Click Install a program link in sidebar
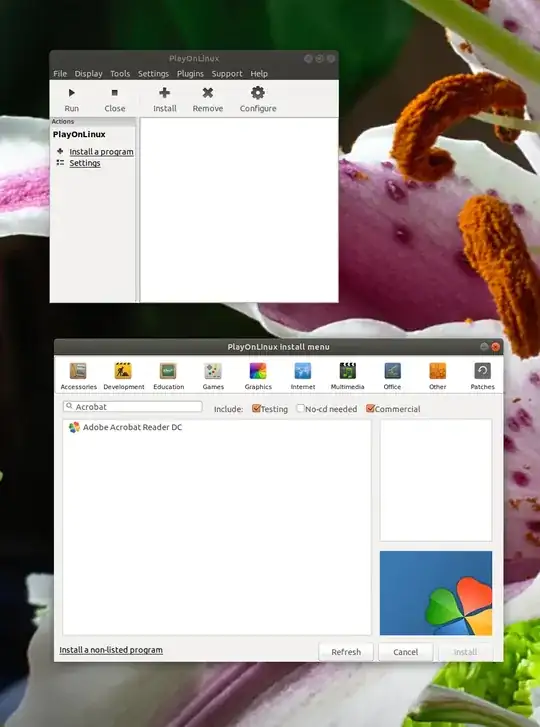Viewport: 540px width, 727px height. pos(101,152)
